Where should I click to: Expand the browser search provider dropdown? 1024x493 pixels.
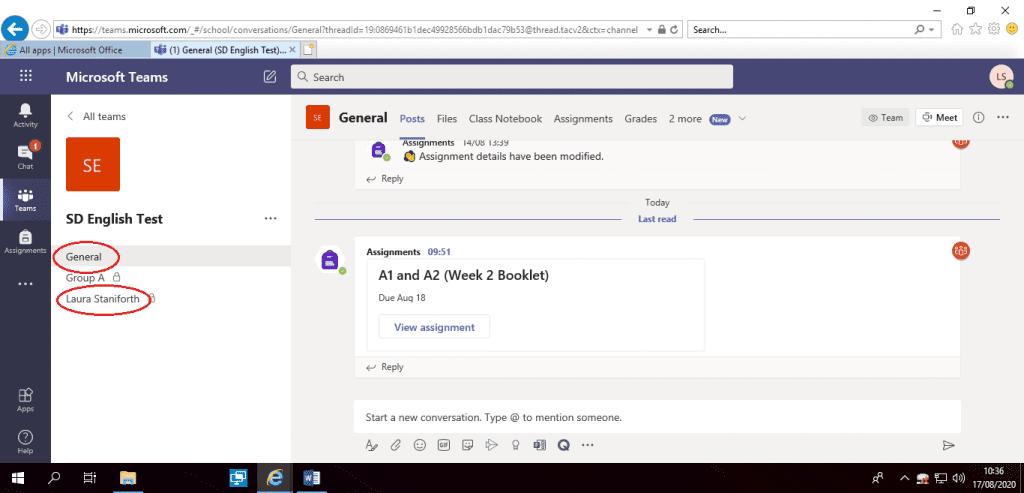[x=931, y=29]
